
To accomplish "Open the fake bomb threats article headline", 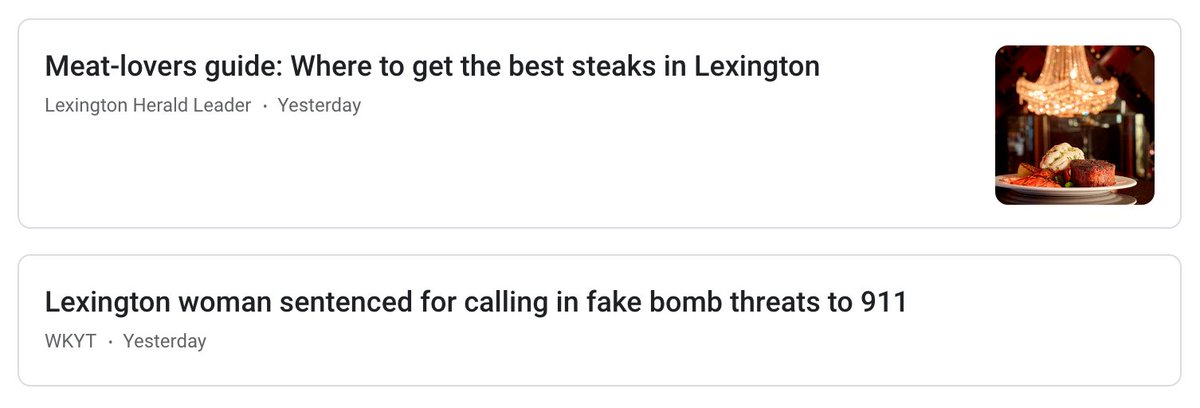I will coord(475,302).
